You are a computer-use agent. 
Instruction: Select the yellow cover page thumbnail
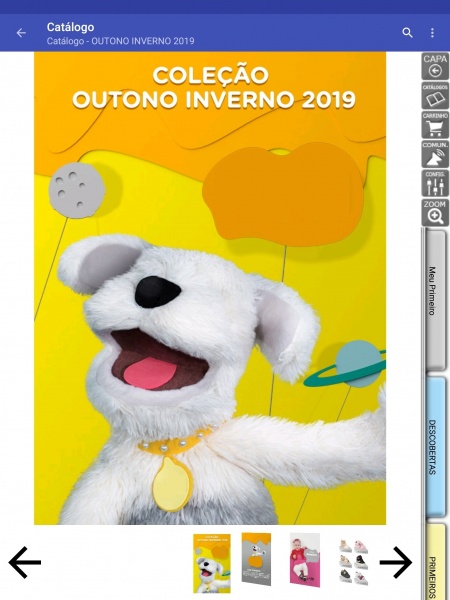point(212,563)
